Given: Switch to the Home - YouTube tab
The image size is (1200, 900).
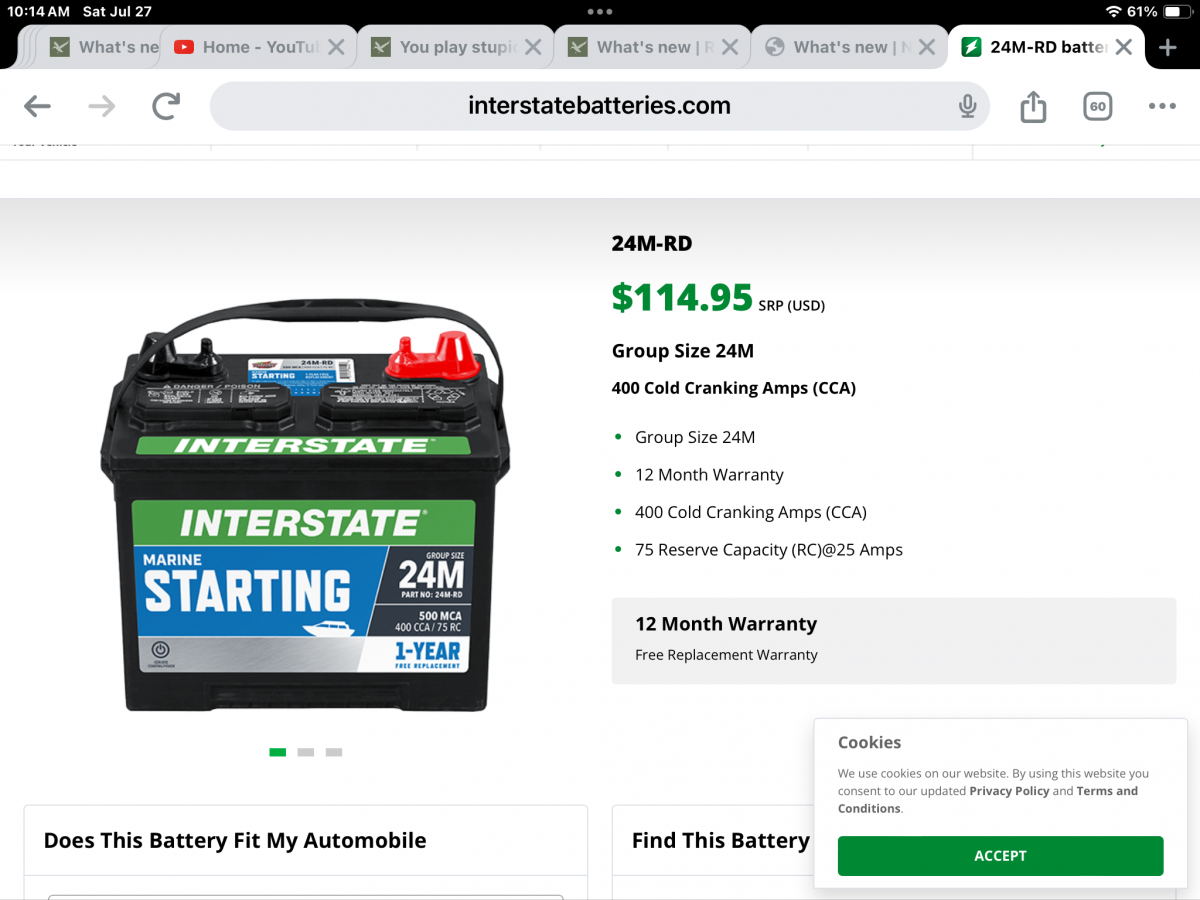Looking at the screenshot, I should [250, 47].
